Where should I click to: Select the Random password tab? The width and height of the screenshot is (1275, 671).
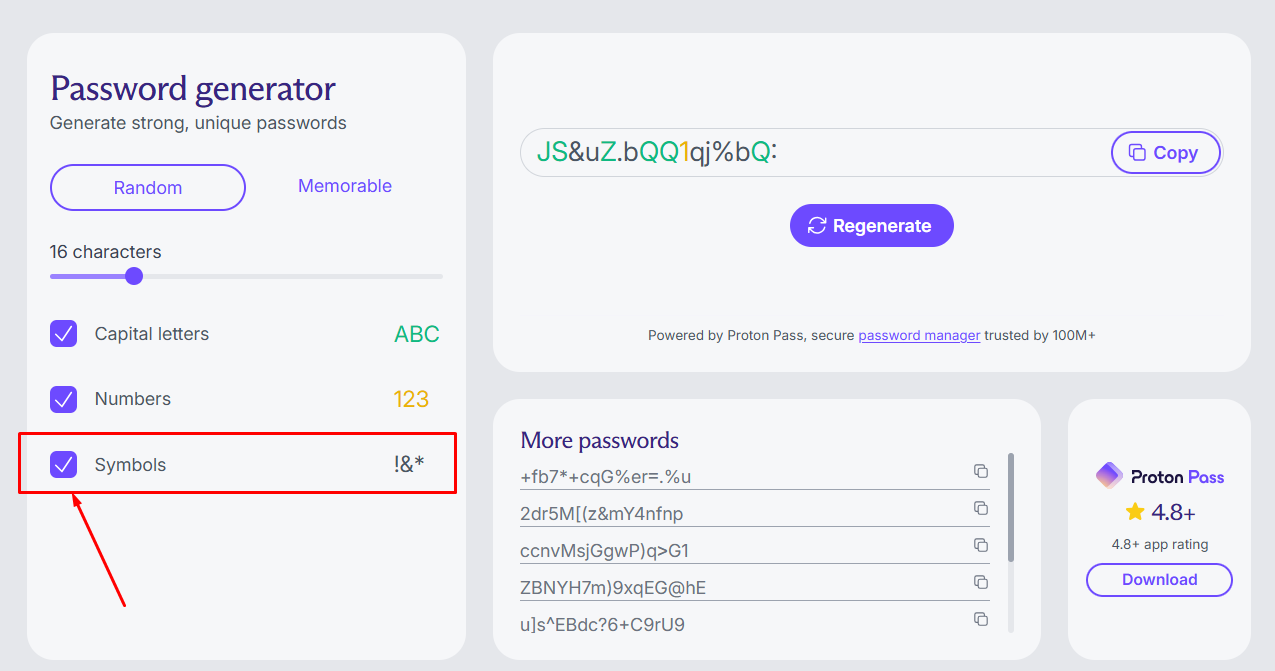click(x=148, y=188)
